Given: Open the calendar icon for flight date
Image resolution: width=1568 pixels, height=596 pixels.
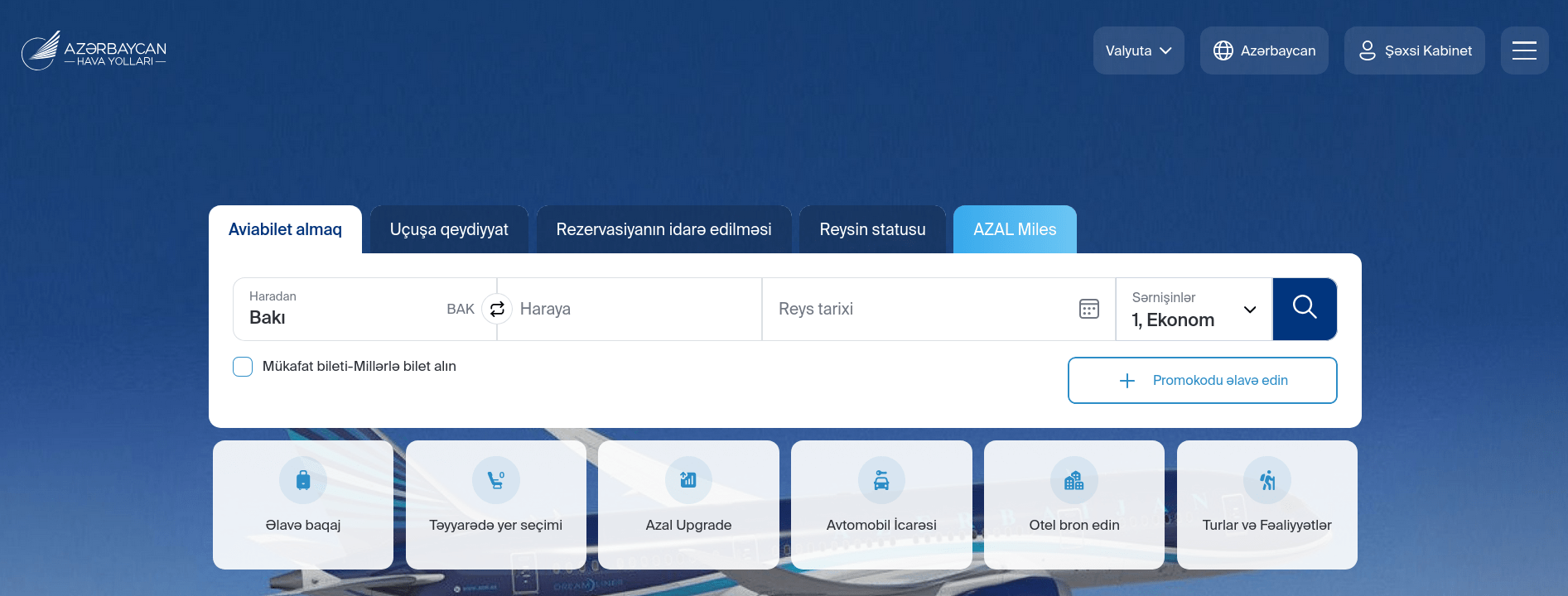Looking at the screenshot, I should (1088, 309).
